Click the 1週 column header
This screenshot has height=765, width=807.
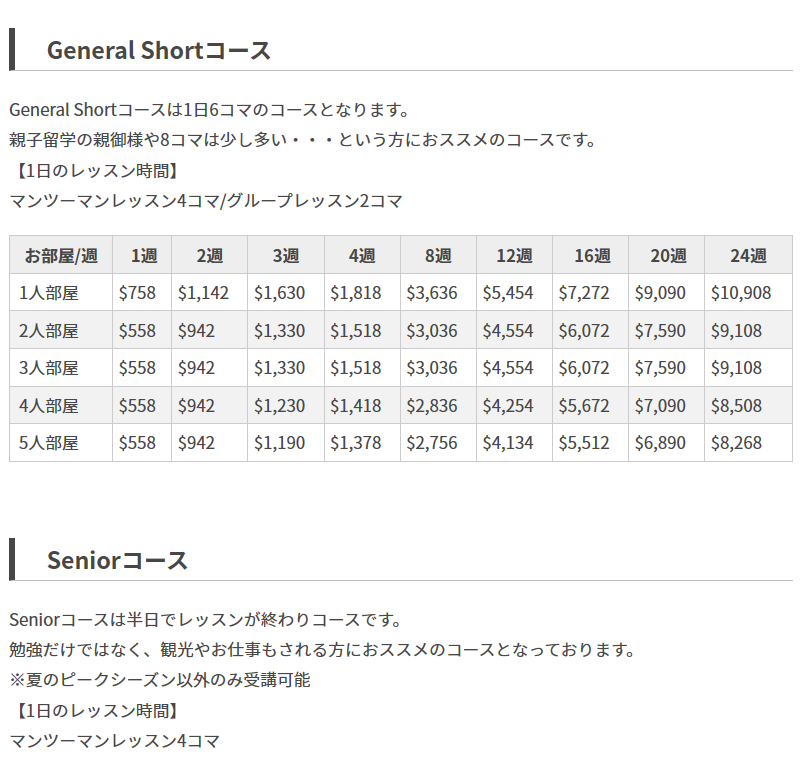click(x=143, y=255)
